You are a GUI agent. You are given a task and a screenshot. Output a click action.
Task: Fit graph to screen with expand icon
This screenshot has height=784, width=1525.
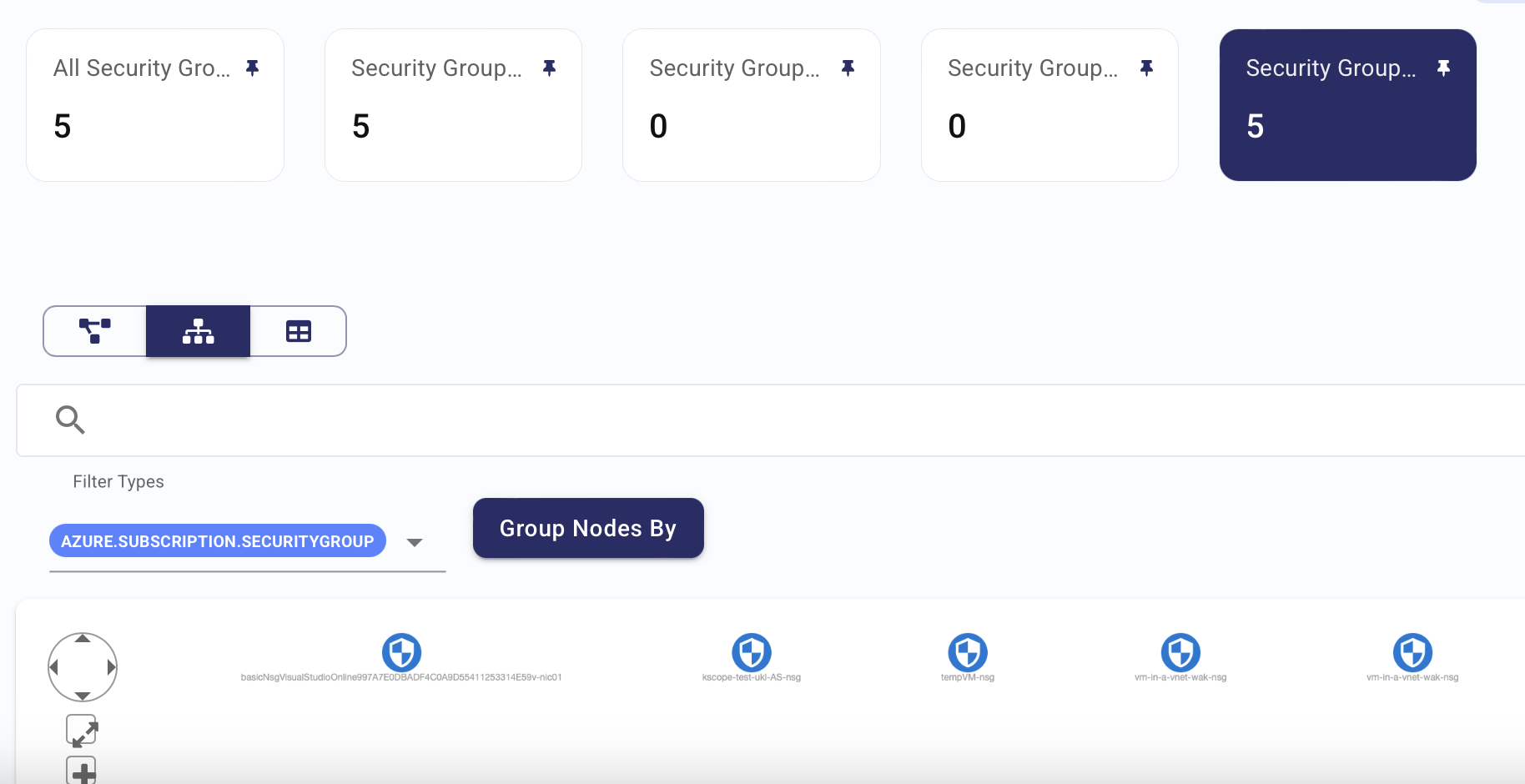[82, 731]
